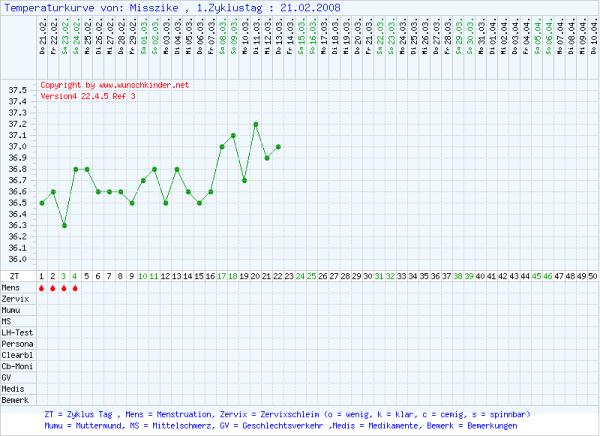Viewport: 600px width, 436px height.
Task: Click the menstruation drop icon for cycle day 1
Action: coord(42,288)
